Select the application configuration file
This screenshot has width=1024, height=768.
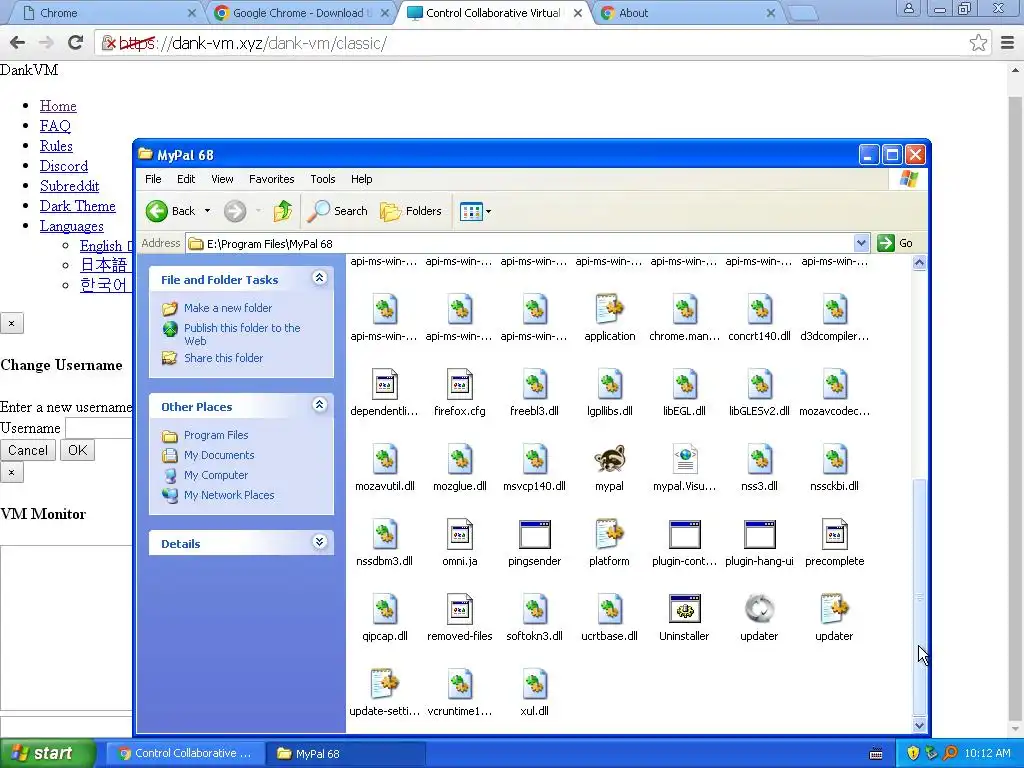tap(609, 309)
